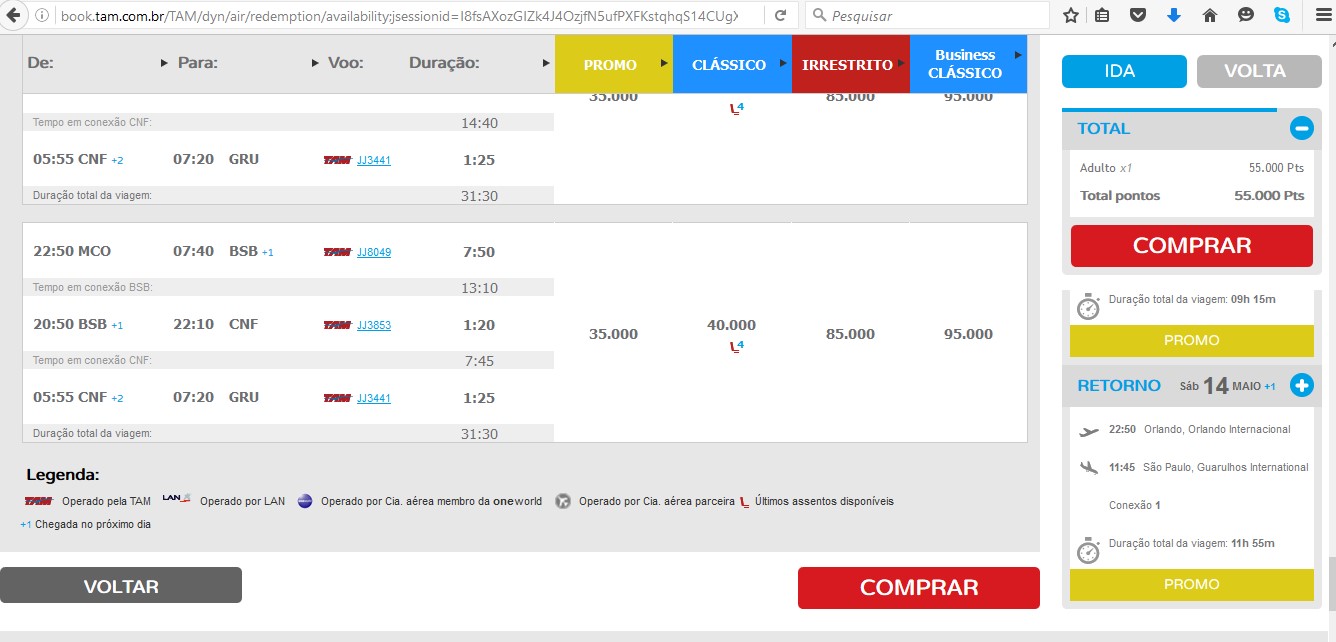The width and height of the screenshot is (1336, 642).
Task: Expand the RETORNO section with the plus button
Action: coord(1301,385)
